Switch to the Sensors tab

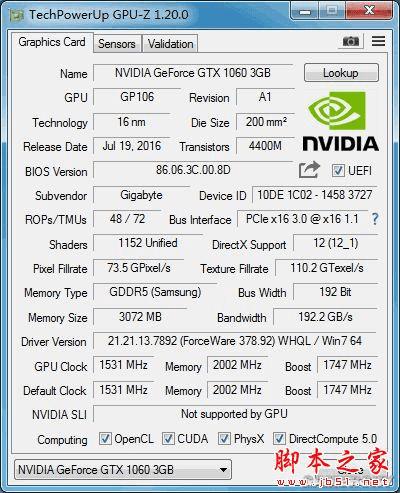(117, 44)
